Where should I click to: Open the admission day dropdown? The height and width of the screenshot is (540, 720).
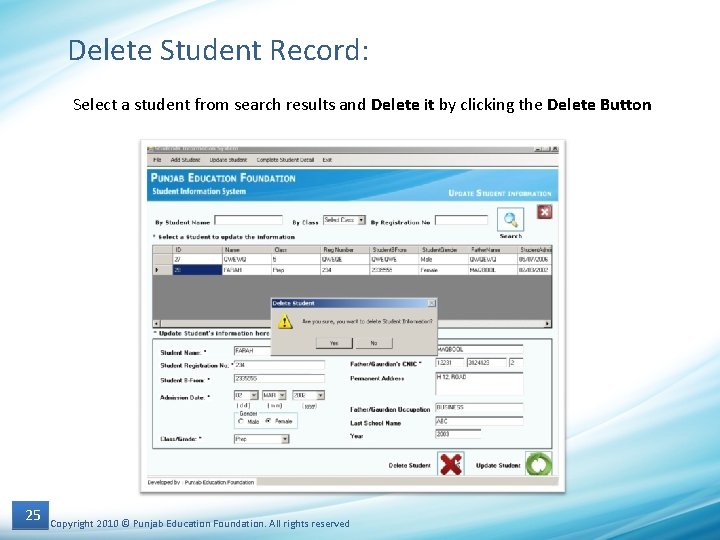click(254, 395)
